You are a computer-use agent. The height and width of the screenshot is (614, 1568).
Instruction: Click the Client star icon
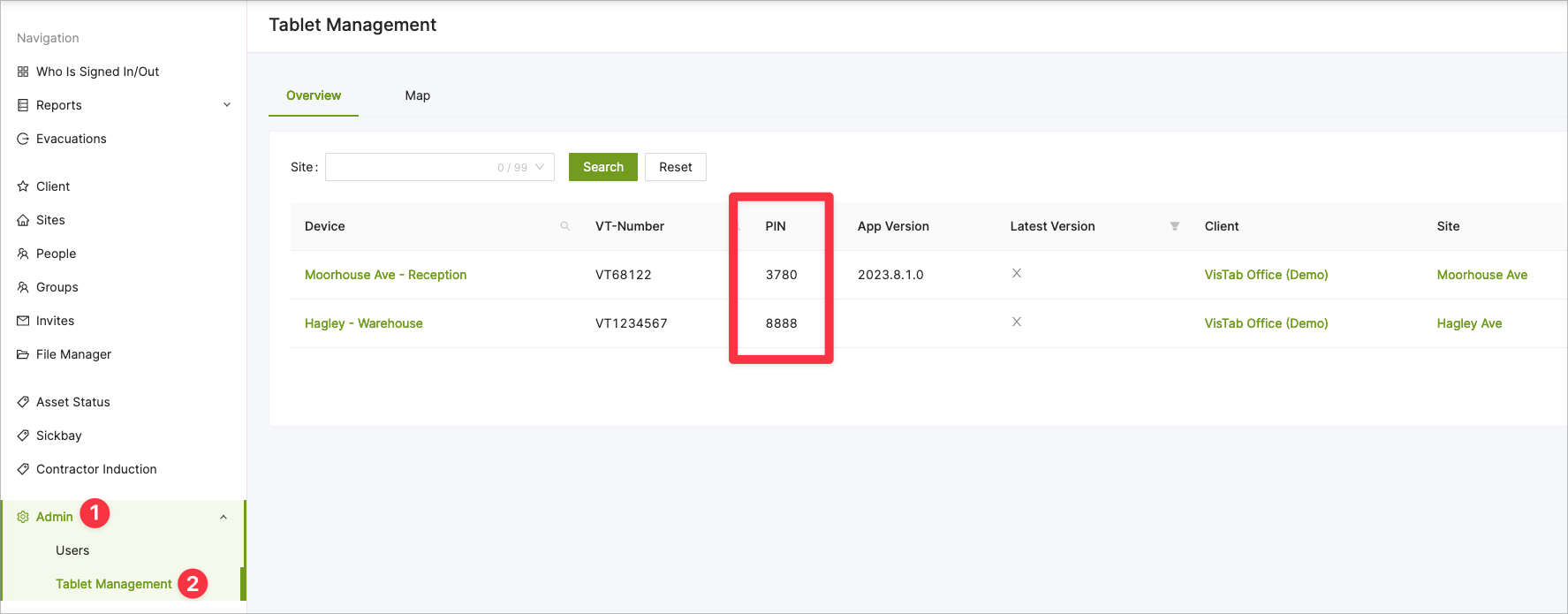[x=23, y=186]
